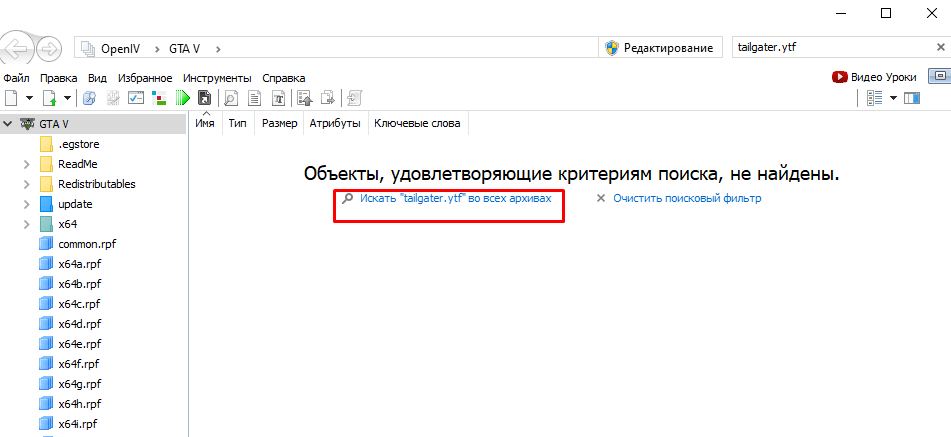Viewport: 951px width, 437px height.
Task: Click the red-green-blue blocks toolbar icon
Action: click(x=159, y=97)
